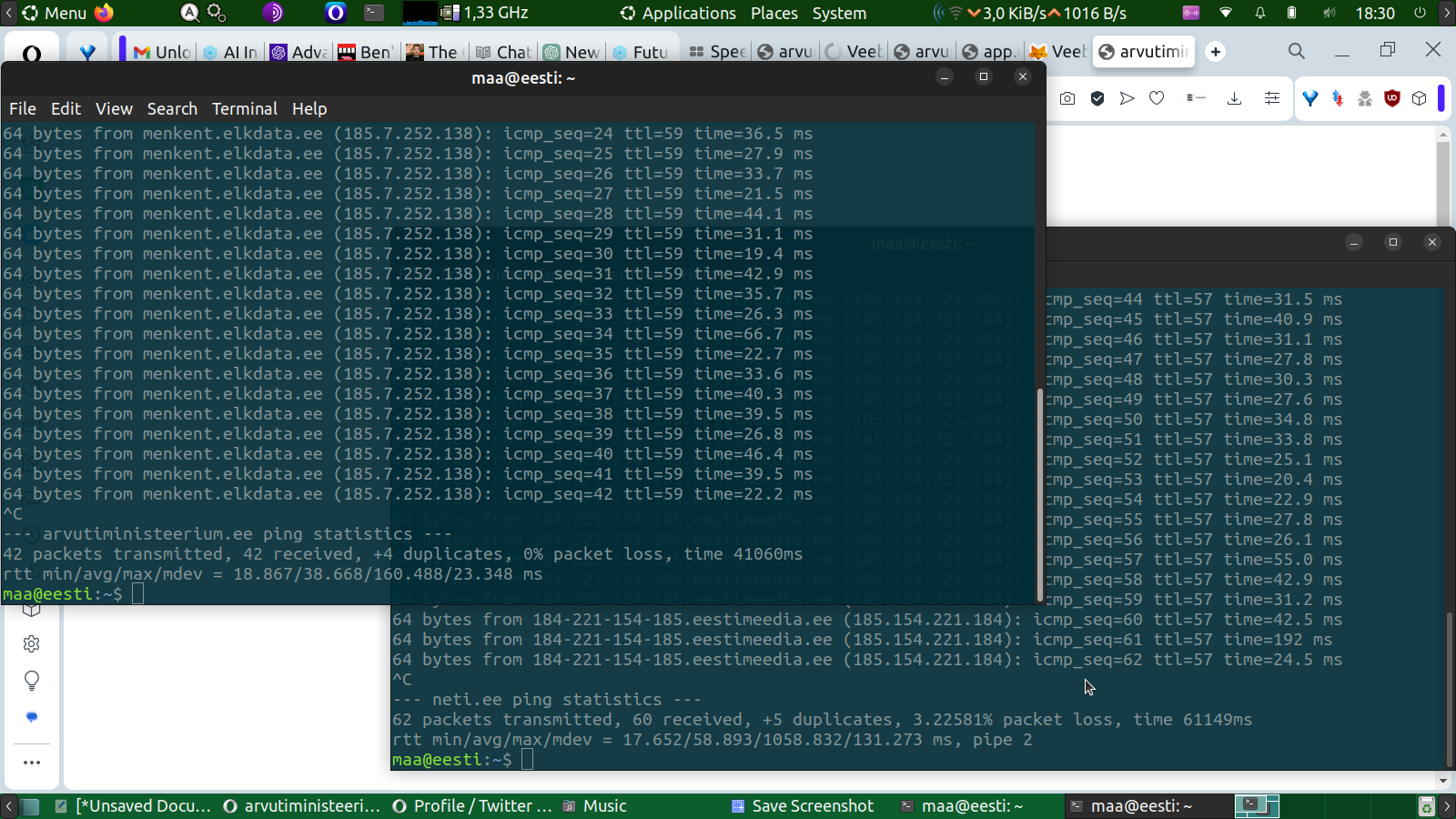Click the show desktop button in bottom panel

coord(30,805)
